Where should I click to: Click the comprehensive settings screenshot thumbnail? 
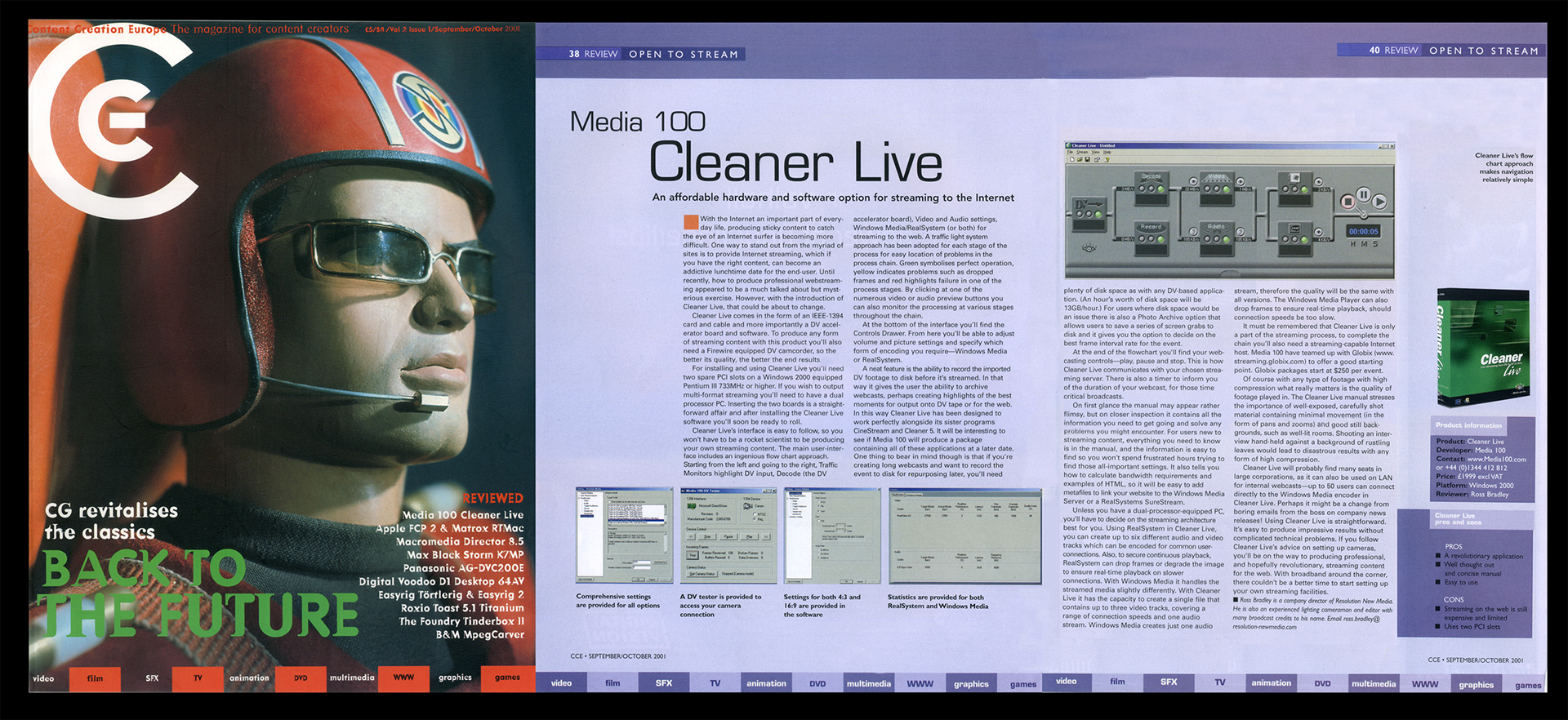pos(625,536)
